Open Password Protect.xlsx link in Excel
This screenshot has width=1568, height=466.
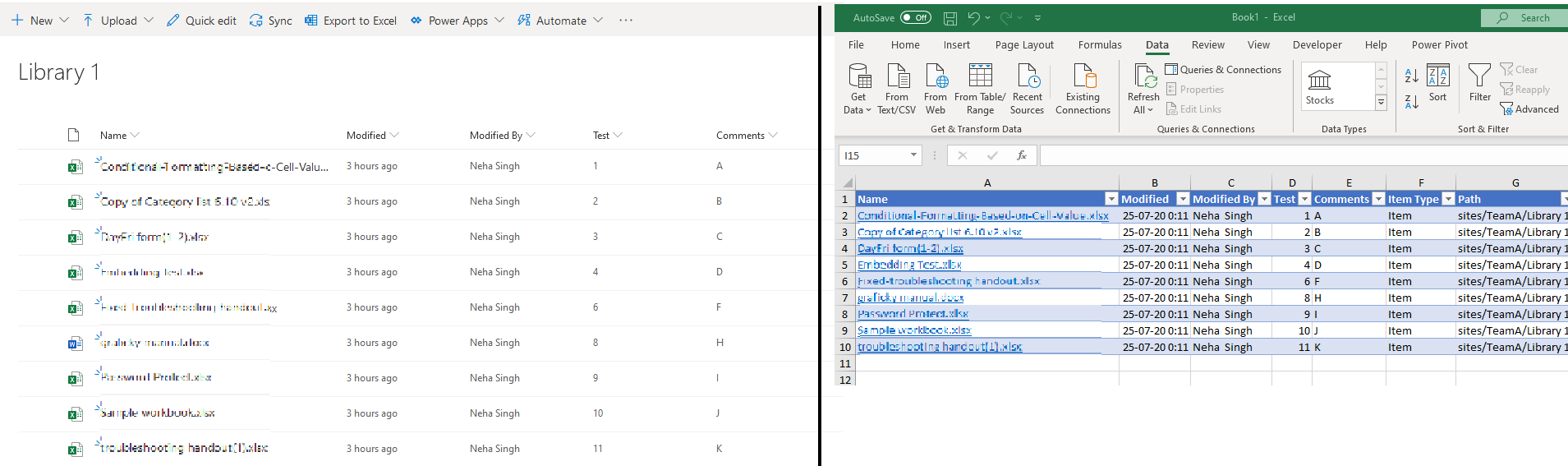pyautogui.click(x=913, y=314)
